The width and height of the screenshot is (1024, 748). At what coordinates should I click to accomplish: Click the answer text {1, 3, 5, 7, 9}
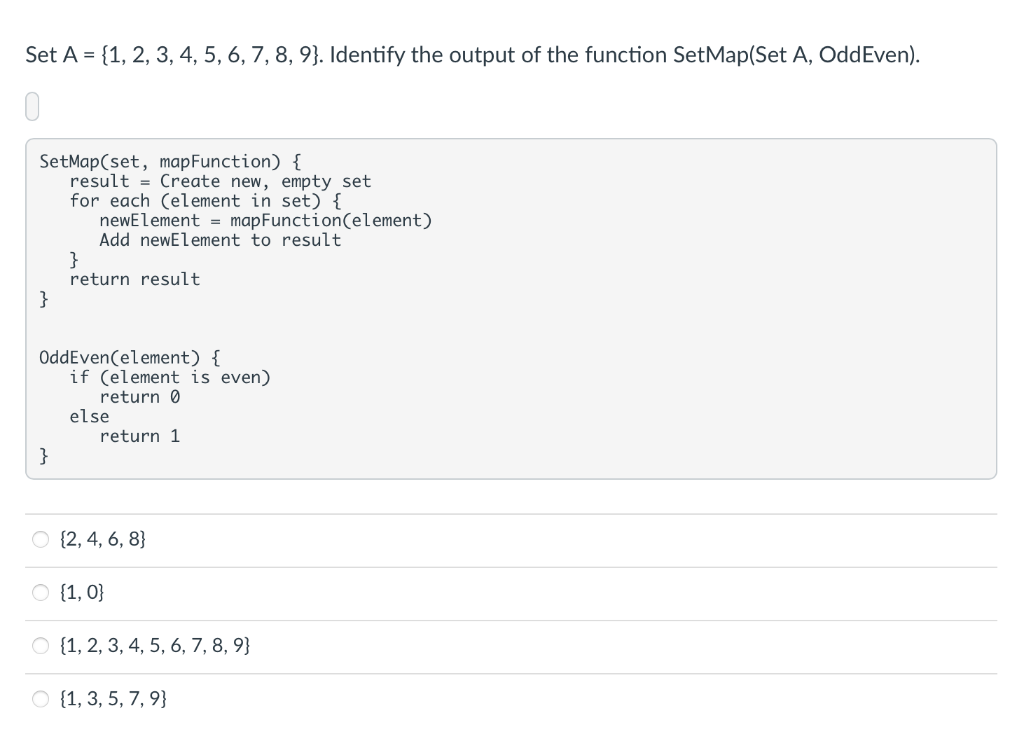click(x=113, y=698)
